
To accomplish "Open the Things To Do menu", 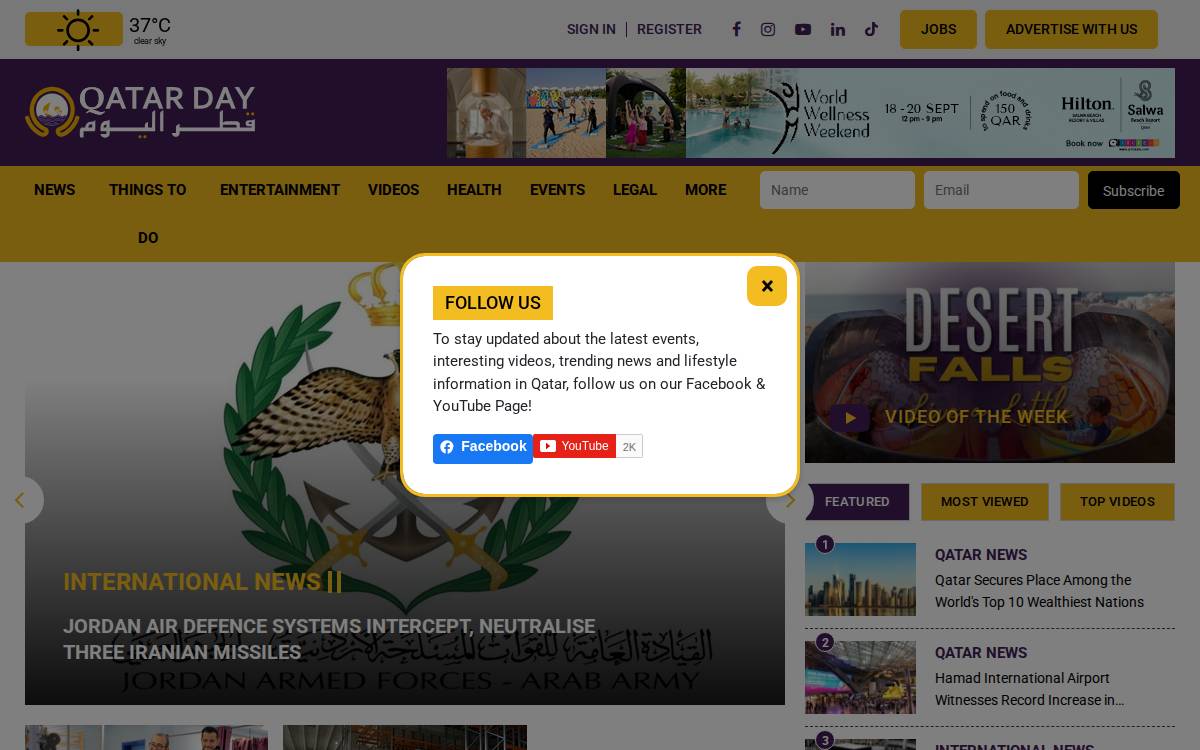I will coord(148,214).
